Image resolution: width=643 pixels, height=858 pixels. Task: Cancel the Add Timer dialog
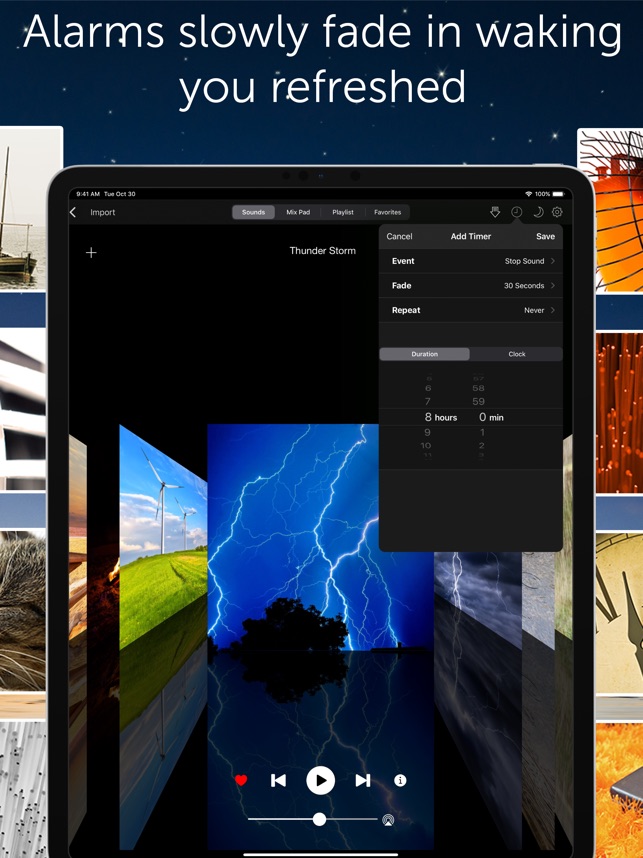[x=399, y=237]
